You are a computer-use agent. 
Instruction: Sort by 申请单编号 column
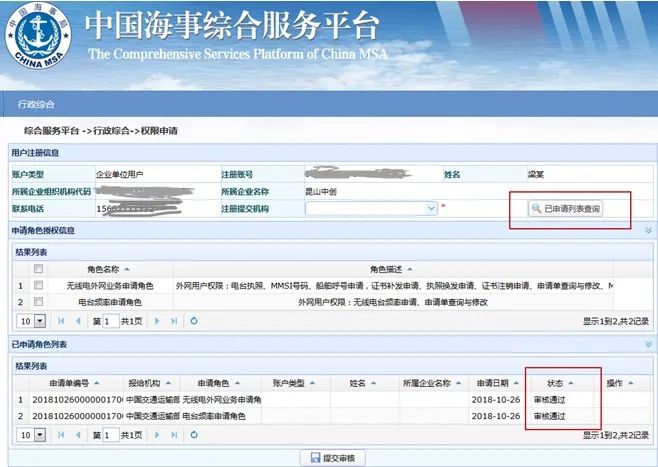74,383
